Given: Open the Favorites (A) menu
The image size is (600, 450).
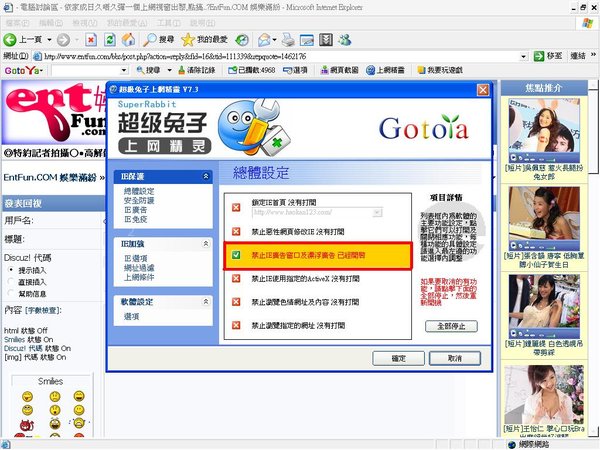Looking at the screenshot, I should [127, 23].
